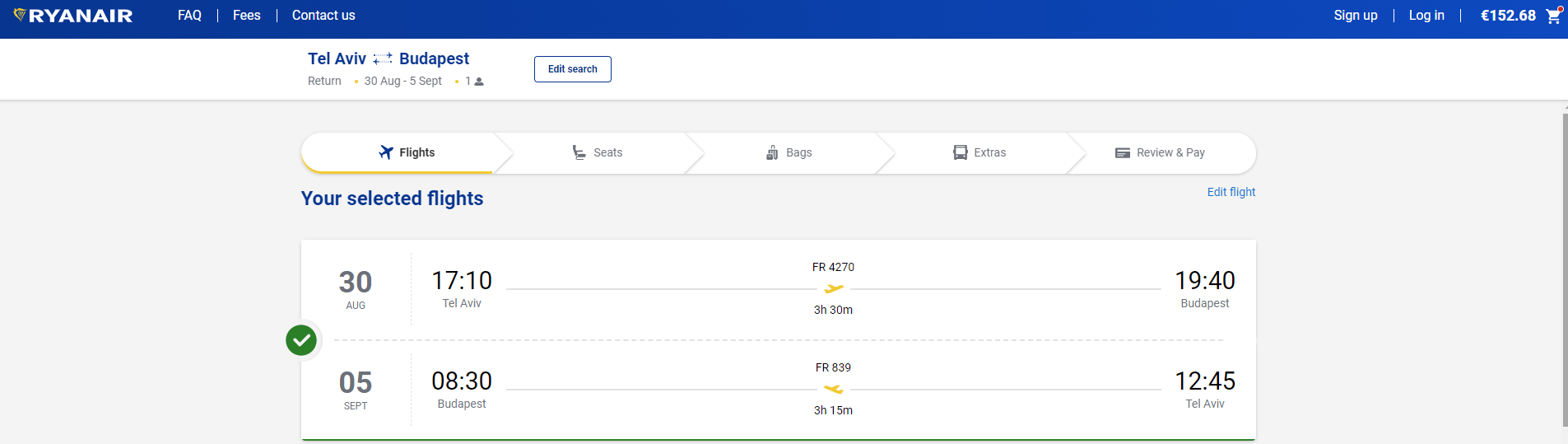Click the credit card Review & Pay icon
1568x444 pixels.
[x=1123, y=152]
